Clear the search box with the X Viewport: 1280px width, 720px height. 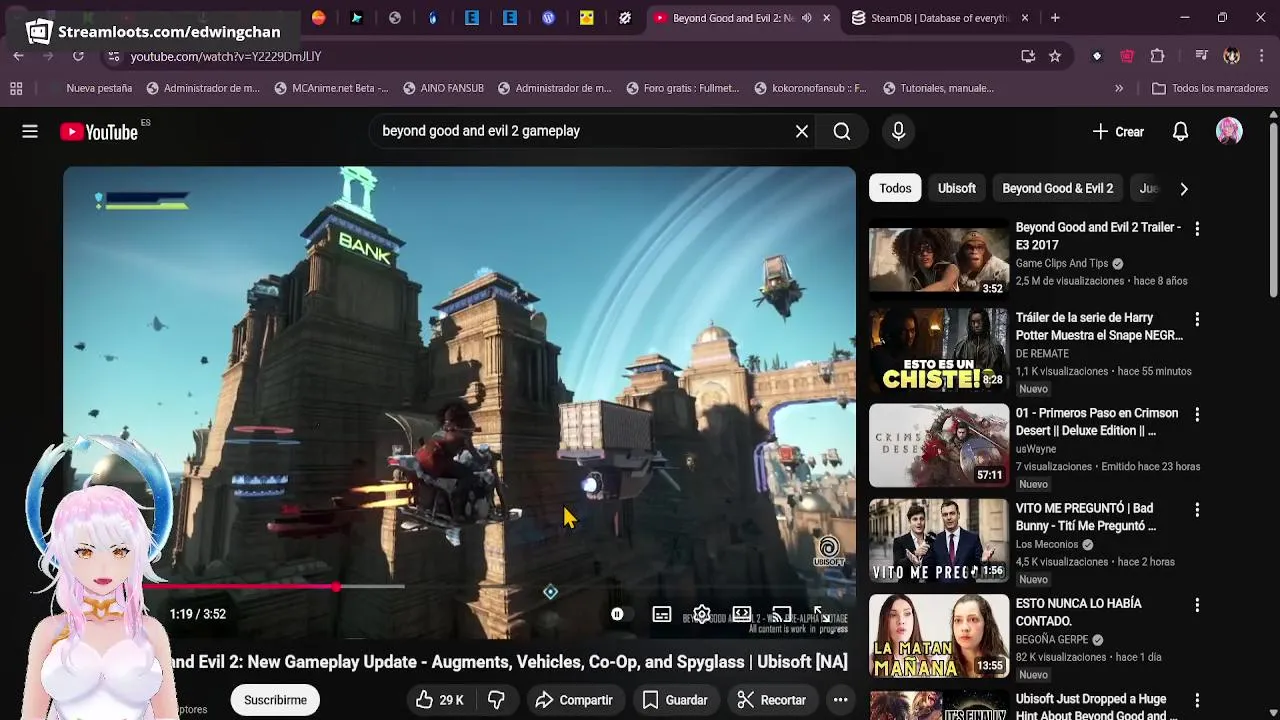point(802,131)
